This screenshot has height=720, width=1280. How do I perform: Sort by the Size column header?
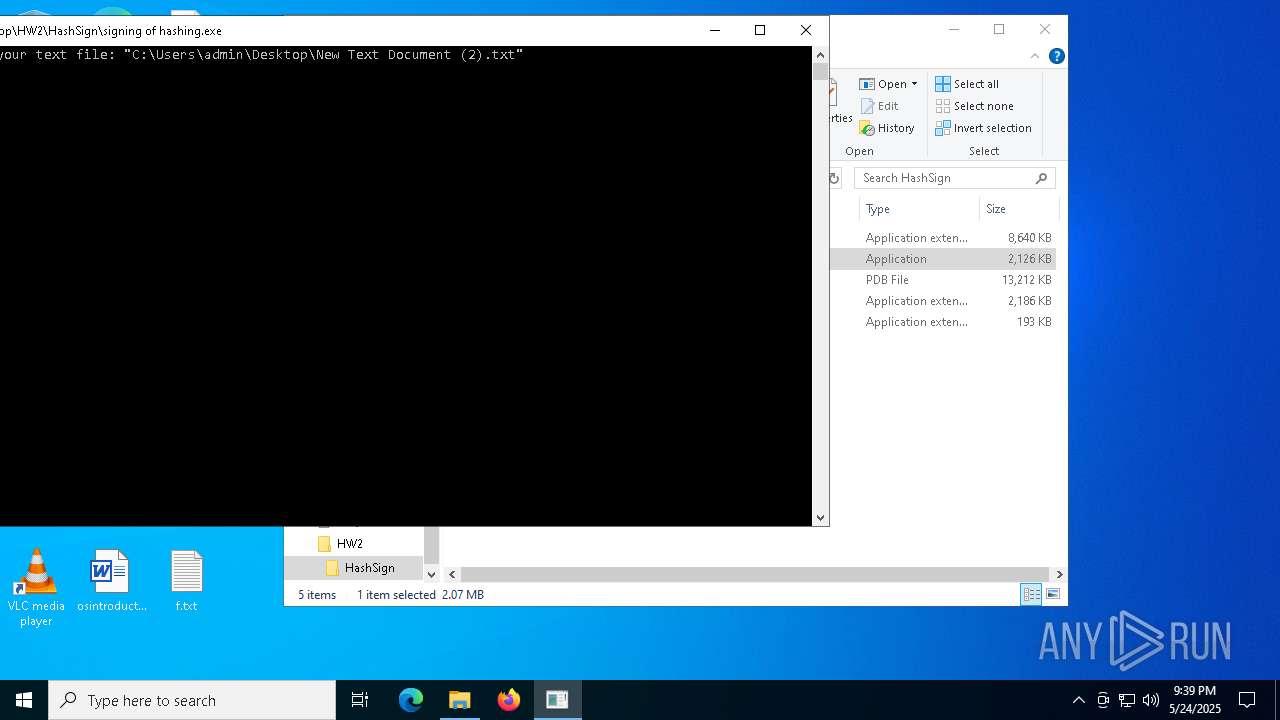coord(1018,209)
